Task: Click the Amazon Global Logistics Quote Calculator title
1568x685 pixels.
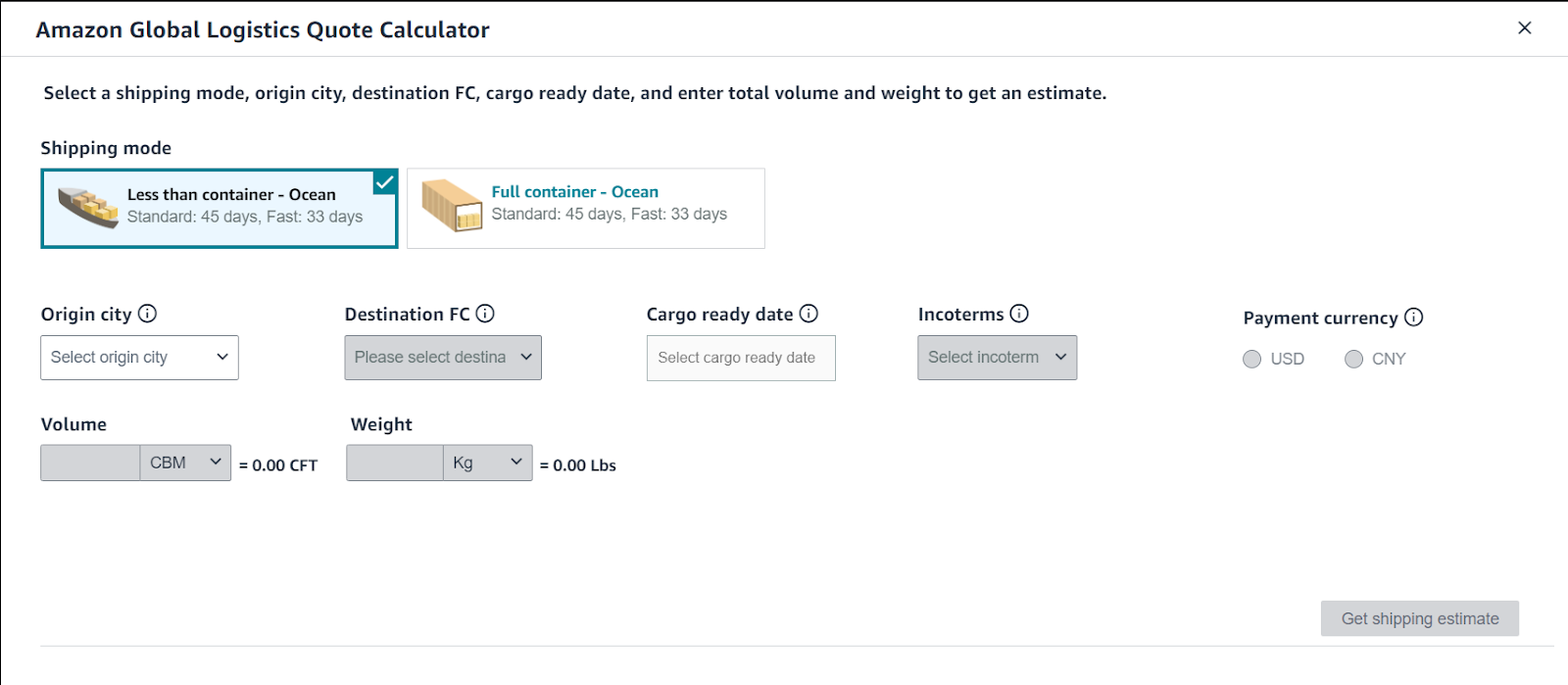Action: (x=262, y=29)
